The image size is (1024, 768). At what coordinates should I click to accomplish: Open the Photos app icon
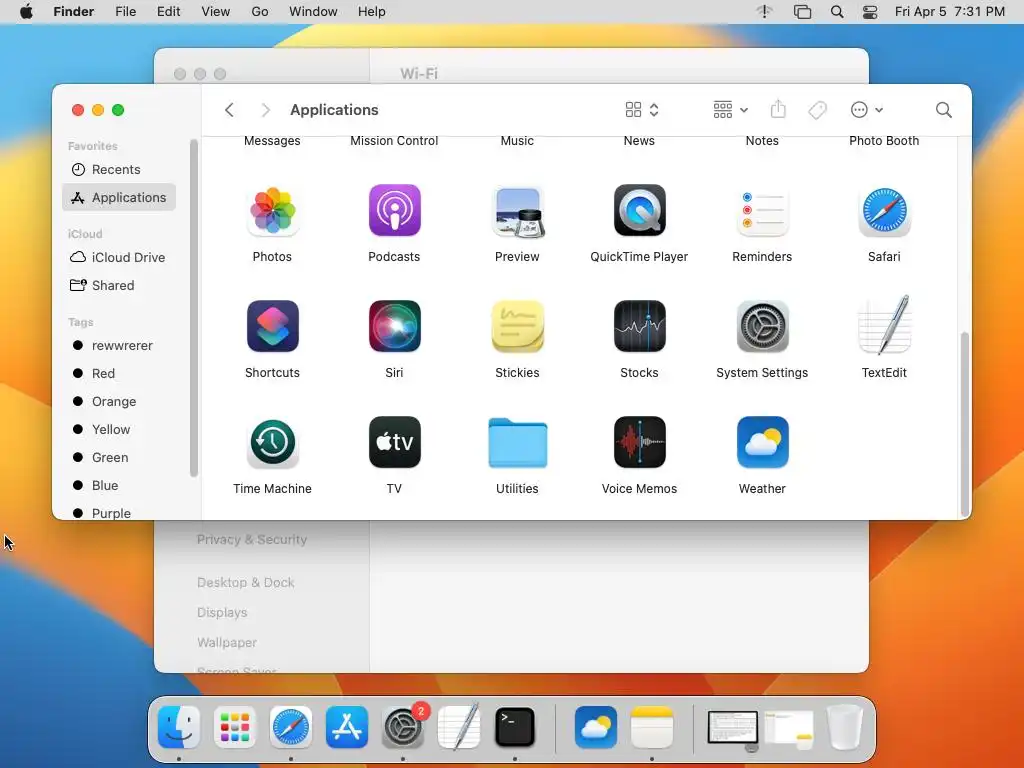point(272,210)
